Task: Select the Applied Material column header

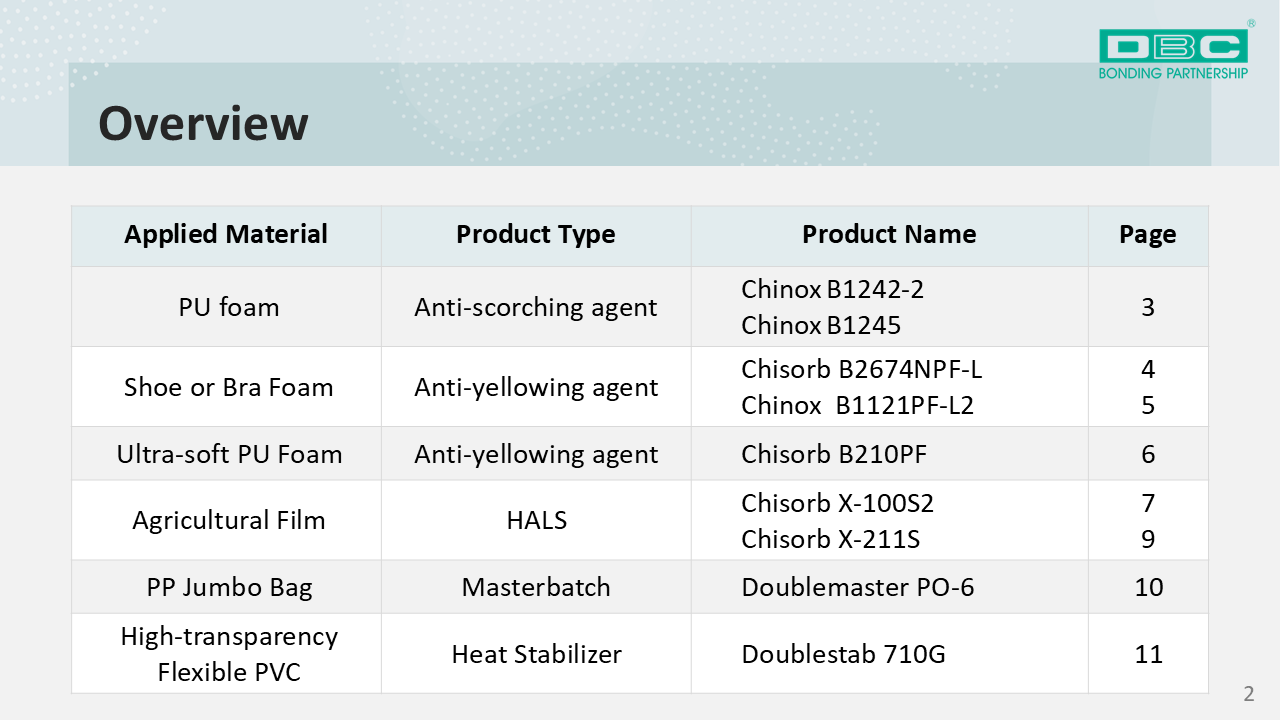Action: pyautogui.click(x=226, y=235)
